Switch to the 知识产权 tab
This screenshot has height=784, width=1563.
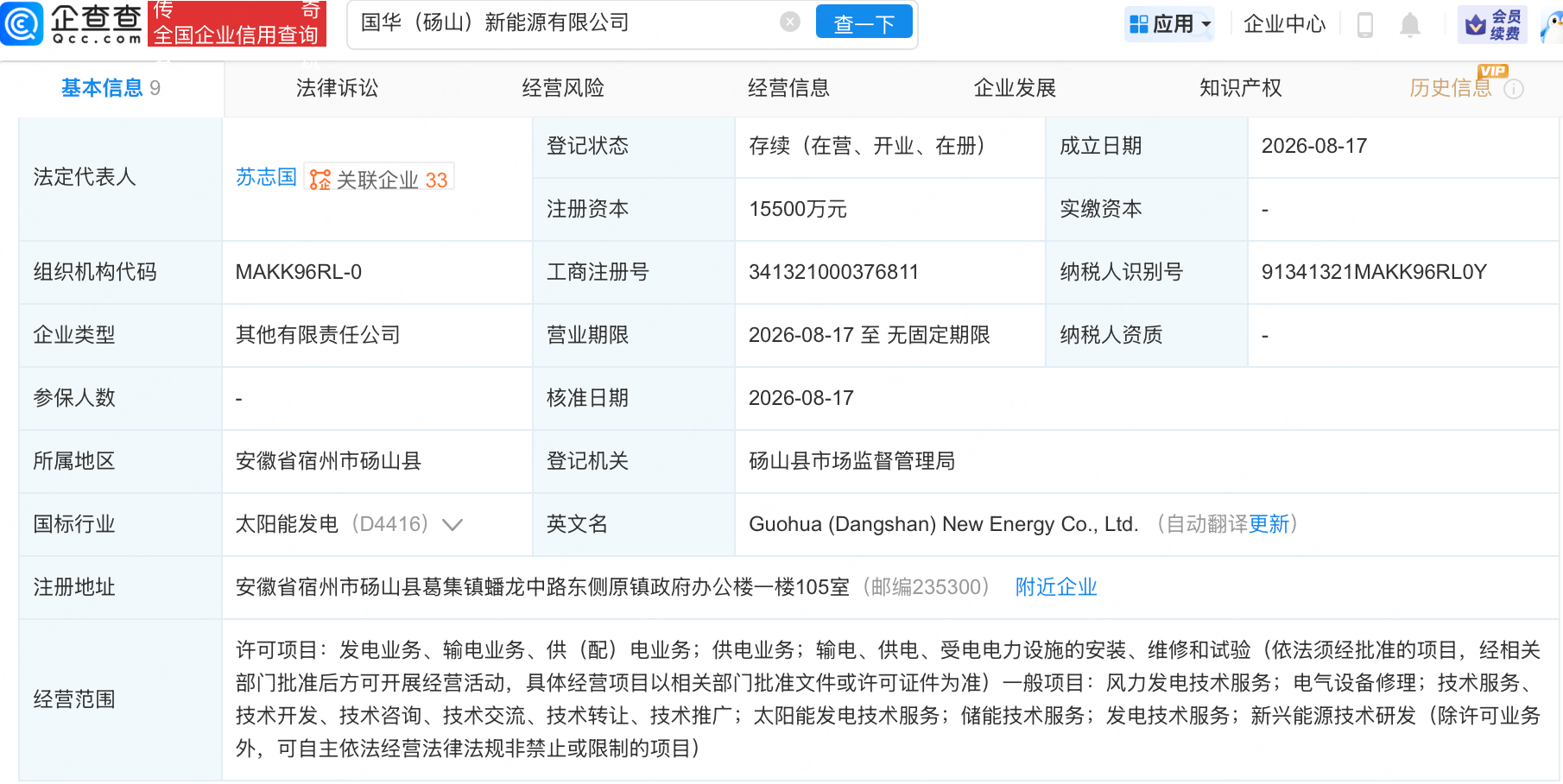coord(1240,88)
